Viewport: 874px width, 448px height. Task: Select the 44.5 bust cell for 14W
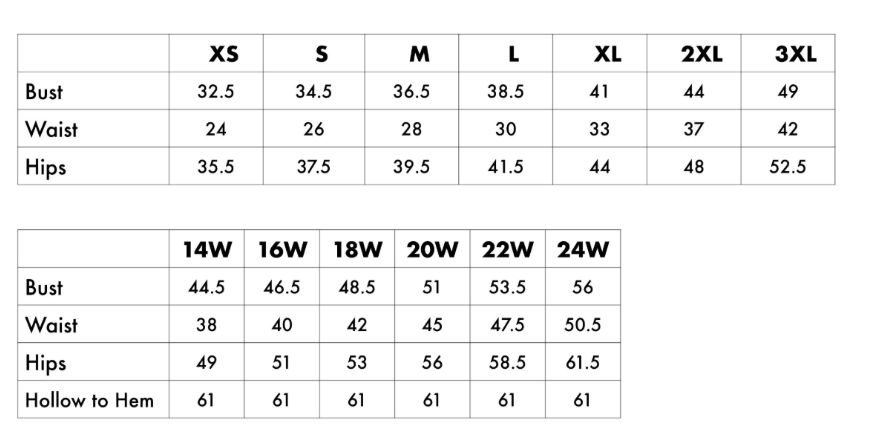click(x=206, y=287)
